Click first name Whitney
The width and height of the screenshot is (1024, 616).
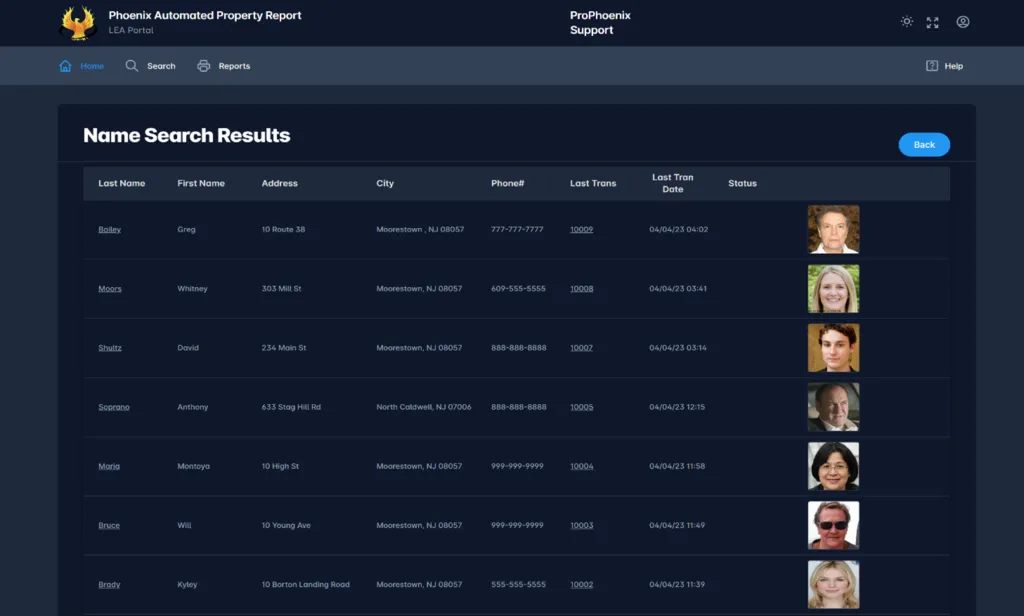pos(192,289)
